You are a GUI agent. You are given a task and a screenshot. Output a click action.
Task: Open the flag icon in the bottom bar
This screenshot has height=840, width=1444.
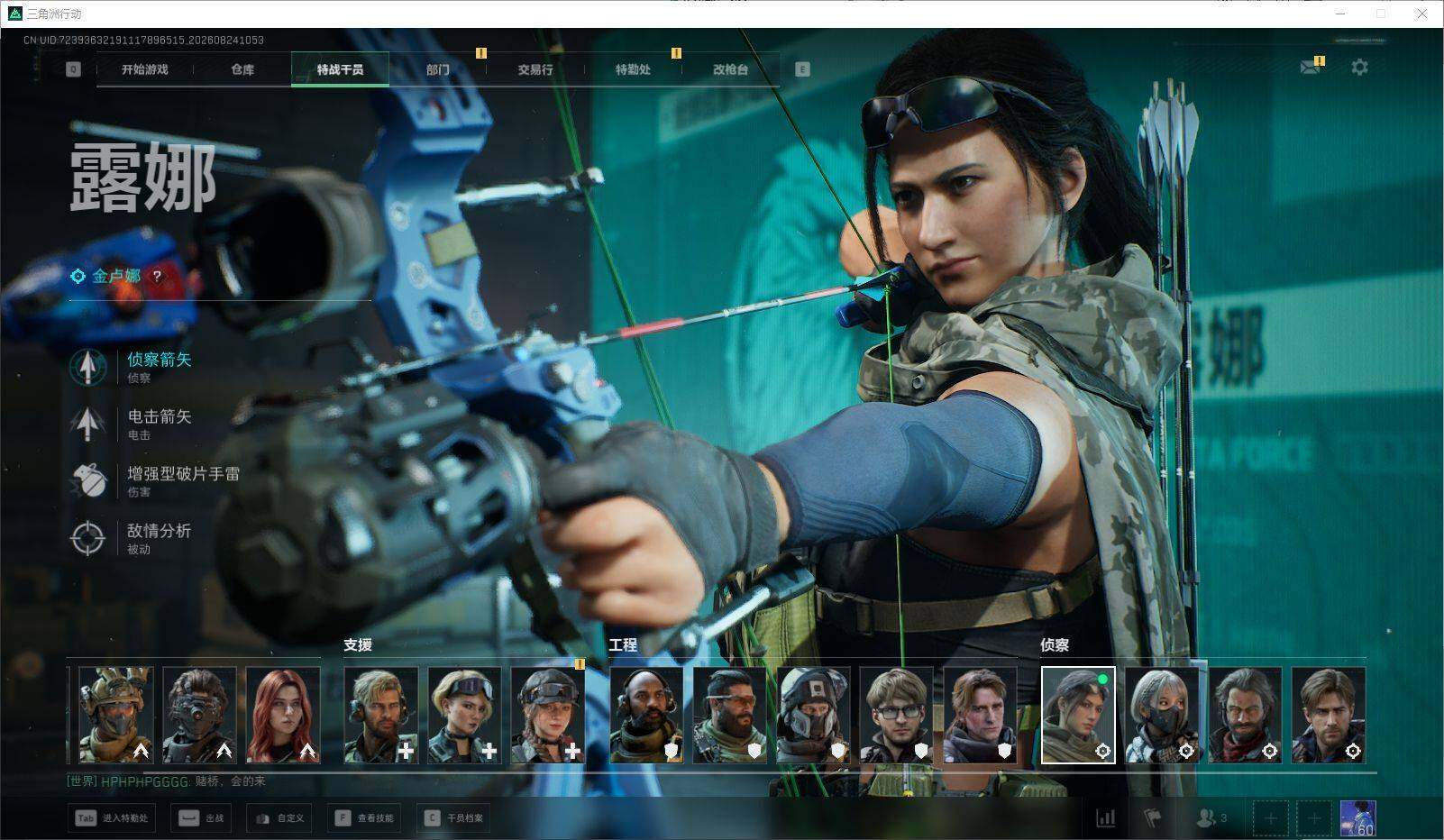click(1152, 818)
